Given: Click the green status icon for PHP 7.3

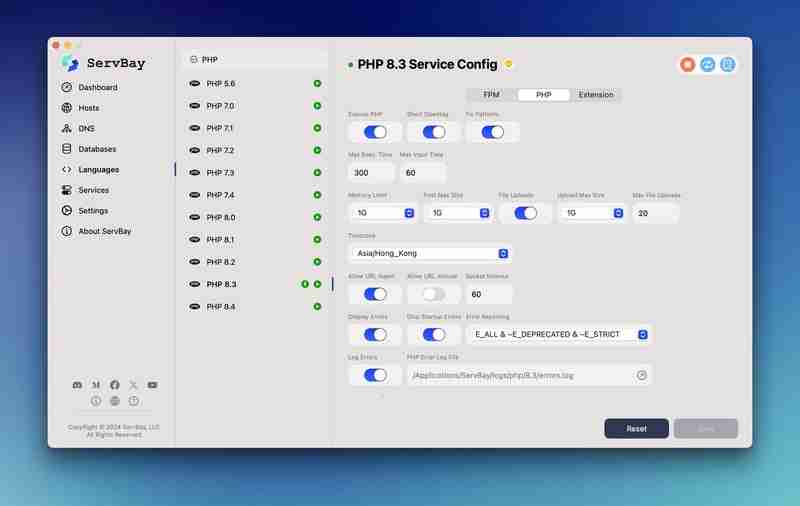Looking at the screenshot, I should 317,172.
